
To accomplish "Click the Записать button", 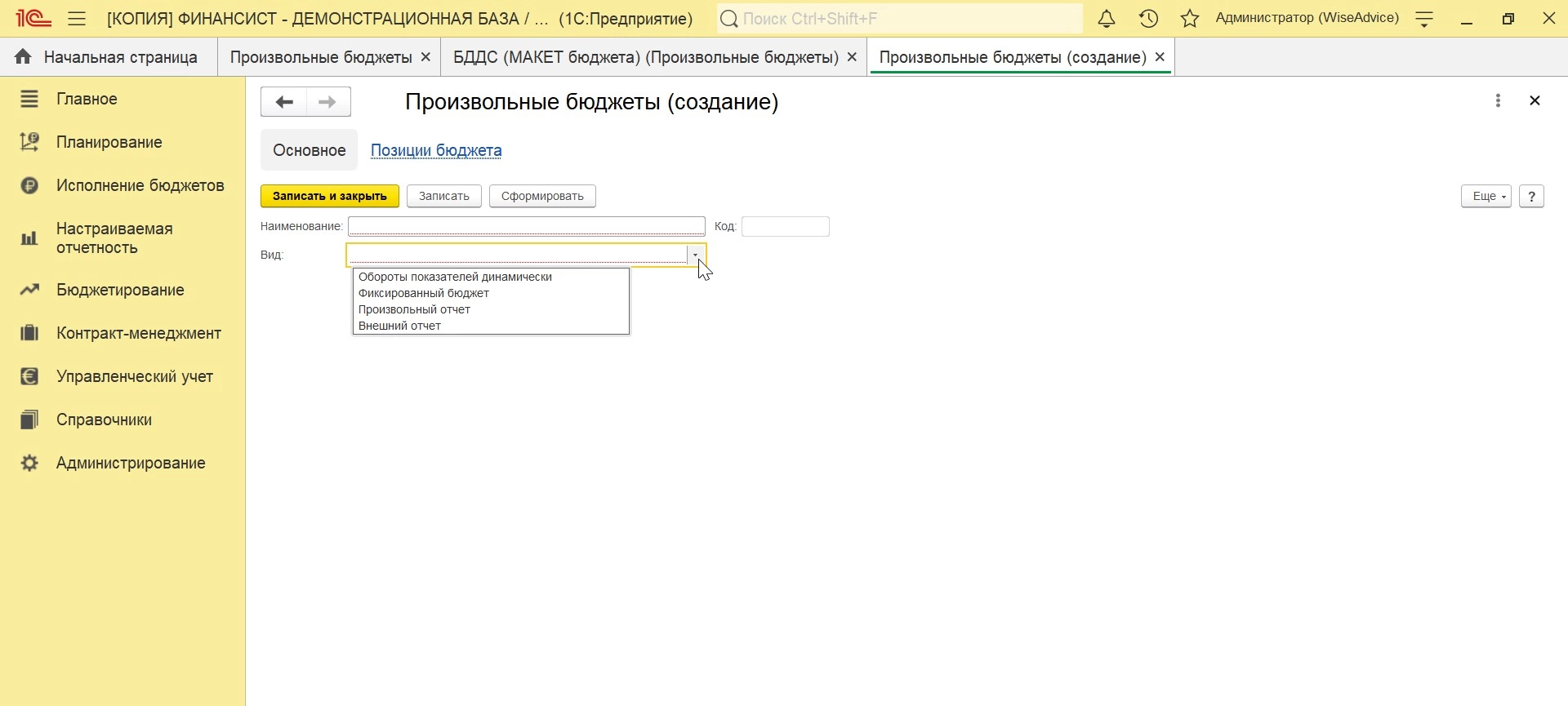I will coord(444,196).
